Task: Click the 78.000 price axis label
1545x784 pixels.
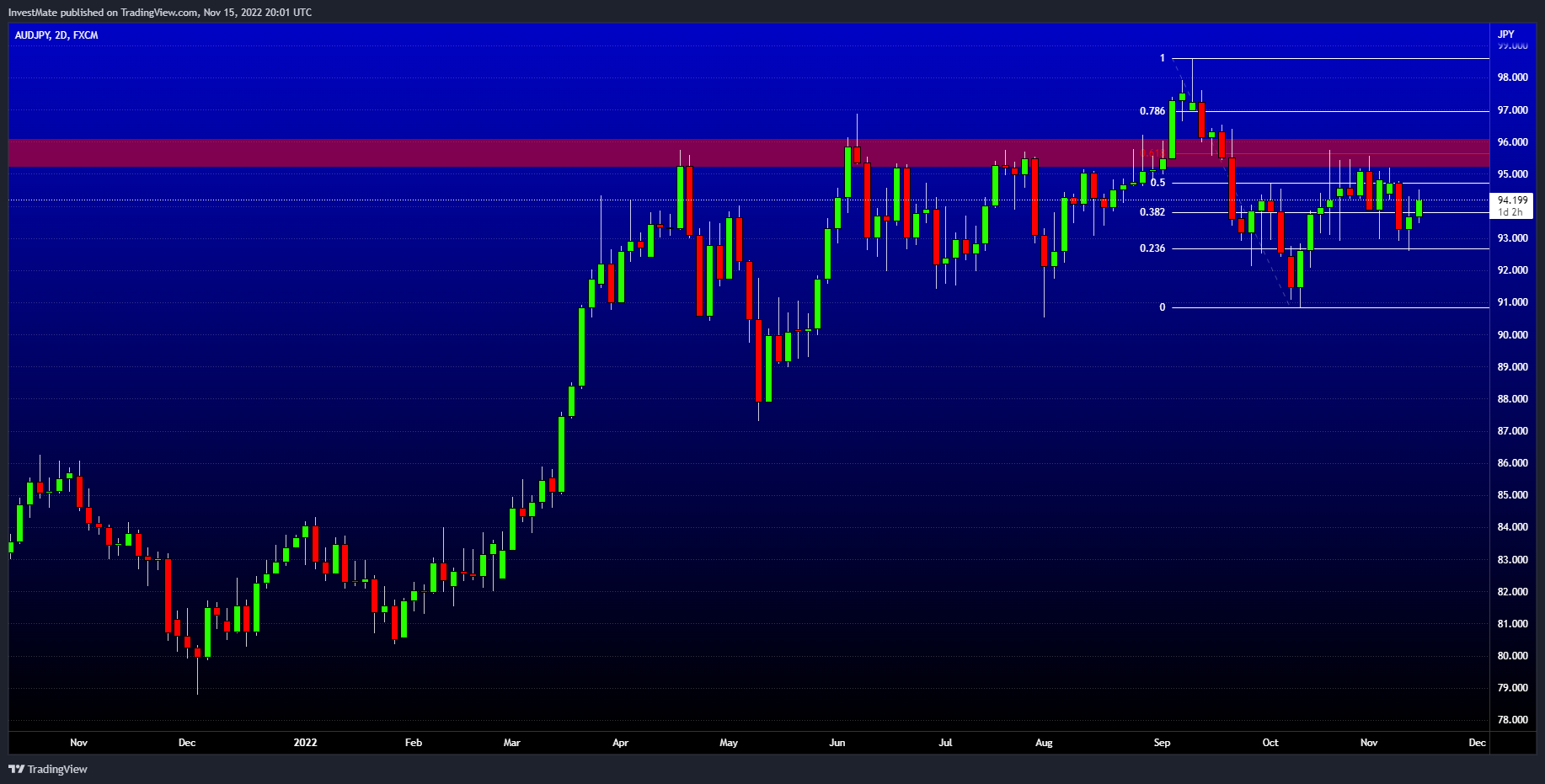Action: [x=1512, y=720]
